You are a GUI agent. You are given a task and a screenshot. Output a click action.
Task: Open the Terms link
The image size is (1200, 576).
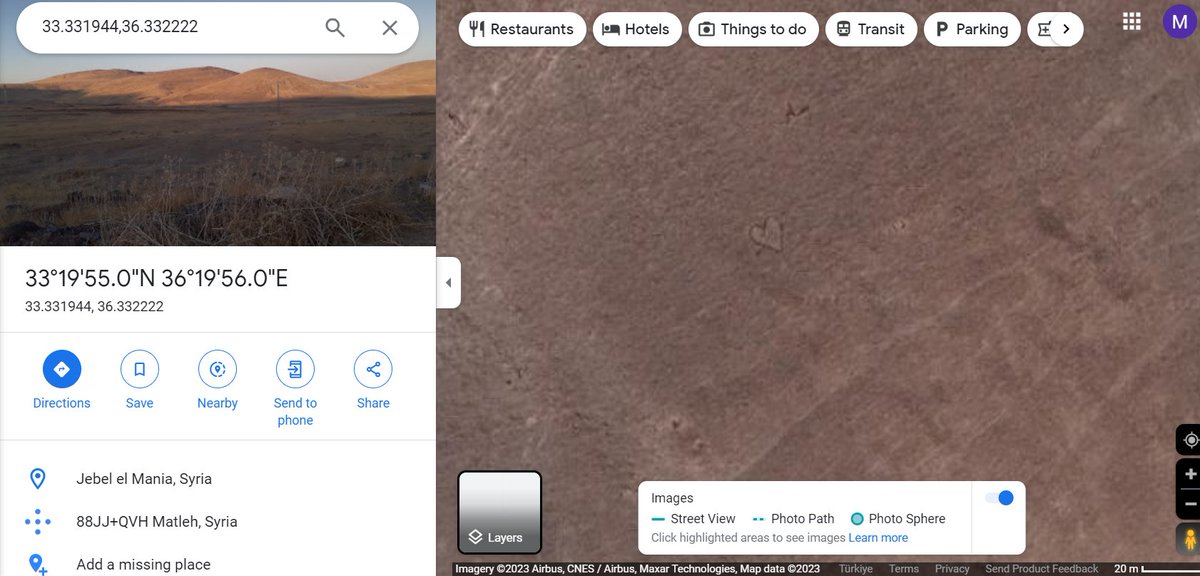pos(904,569)
